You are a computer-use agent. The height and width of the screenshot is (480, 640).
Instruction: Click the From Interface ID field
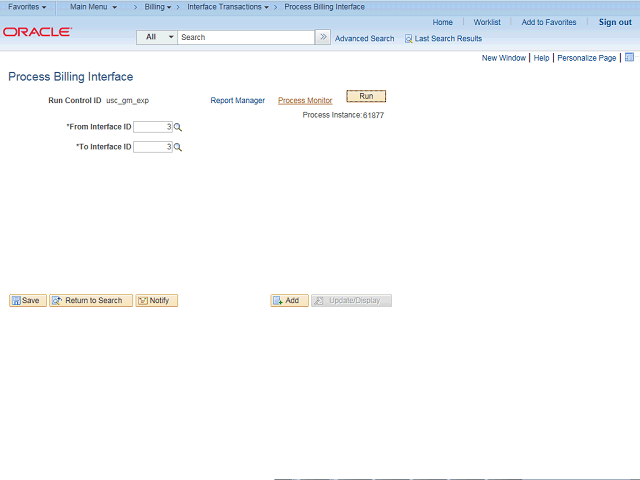(153, 127)
